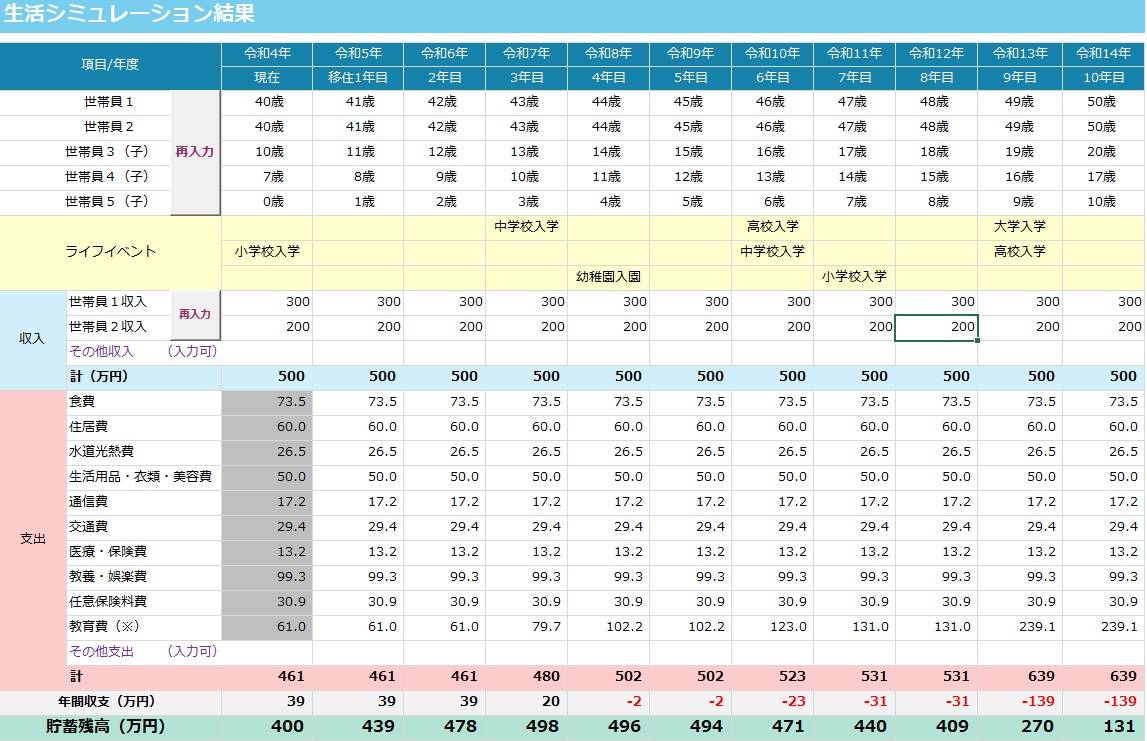
Task: Click the 再入力 button beside household member ages
Action: [195, 152]
